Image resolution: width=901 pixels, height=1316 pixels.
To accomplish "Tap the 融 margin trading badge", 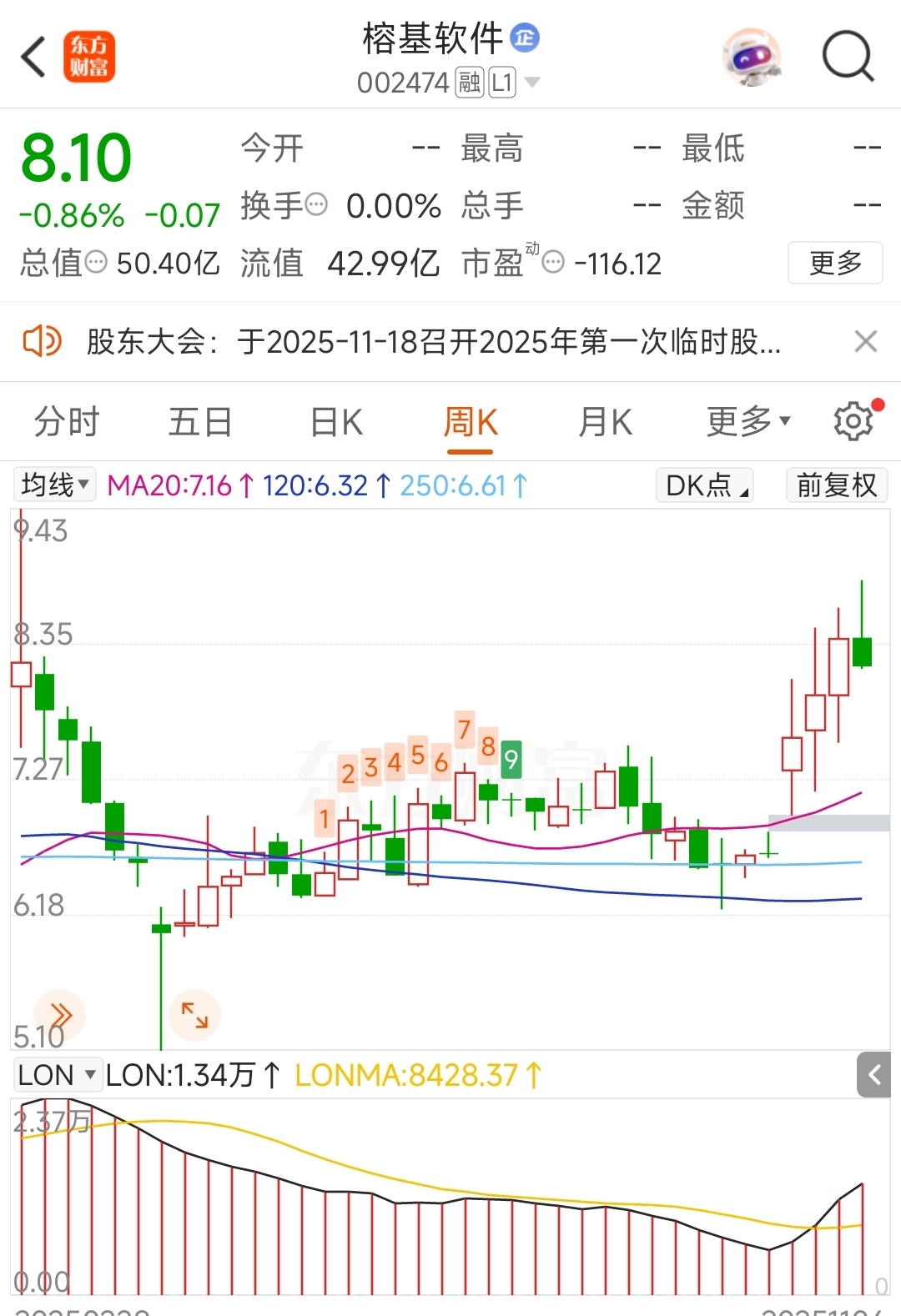I will [470, 83].
